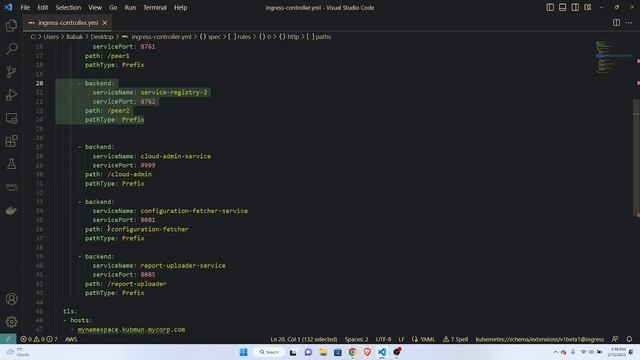The width and height of the screenshot is (640, 360).
Task: Click the service-registry-2 service name value
Action: click(x=174, y=92)
